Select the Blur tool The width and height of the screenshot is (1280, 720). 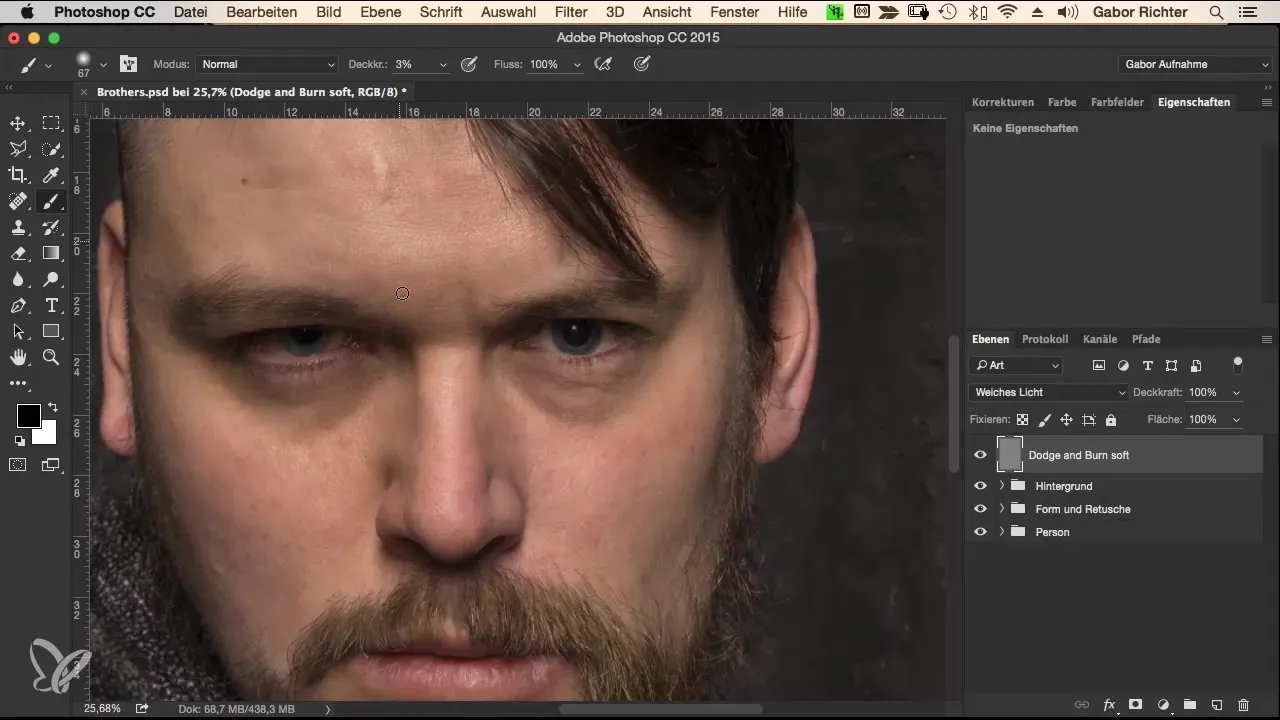[18, 280]
